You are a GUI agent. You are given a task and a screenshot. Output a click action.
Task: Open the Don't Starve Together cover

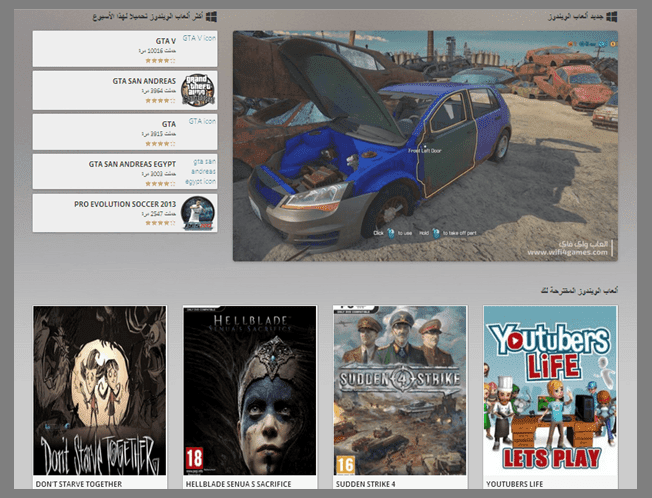100,390
